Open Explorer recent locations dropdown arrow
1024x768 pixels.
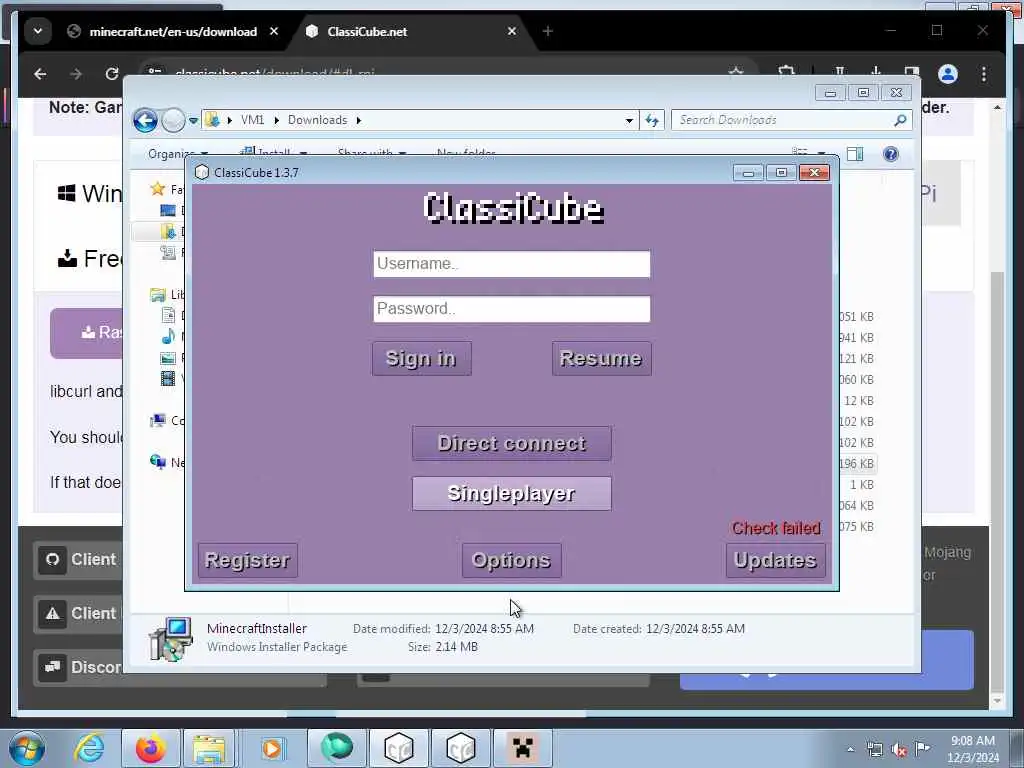click(x=193, y=121)
